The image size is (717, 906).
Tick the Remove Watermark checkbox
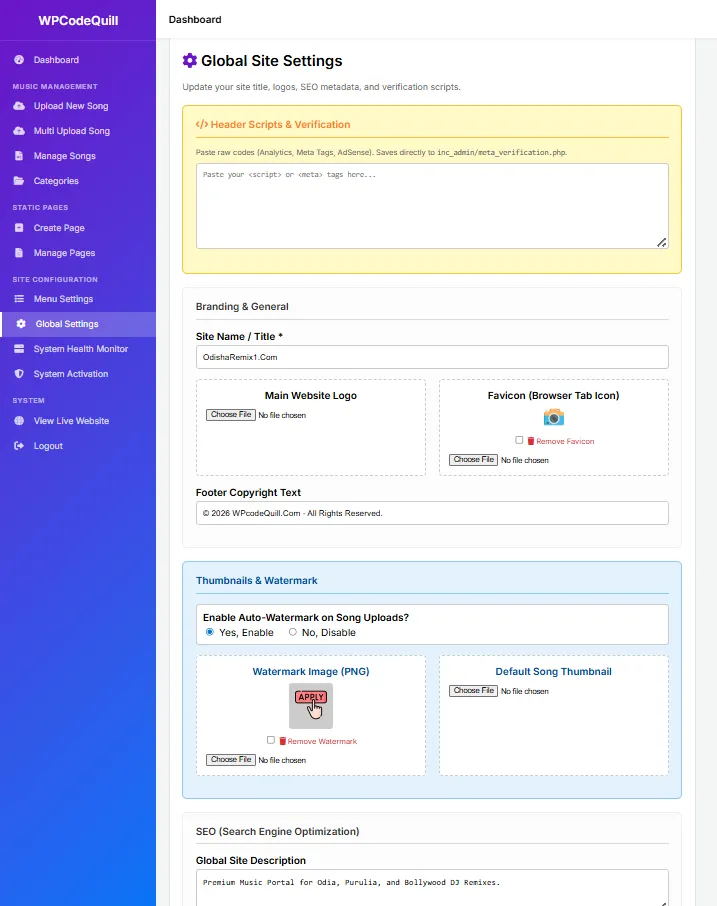click(x=271, y=740)
